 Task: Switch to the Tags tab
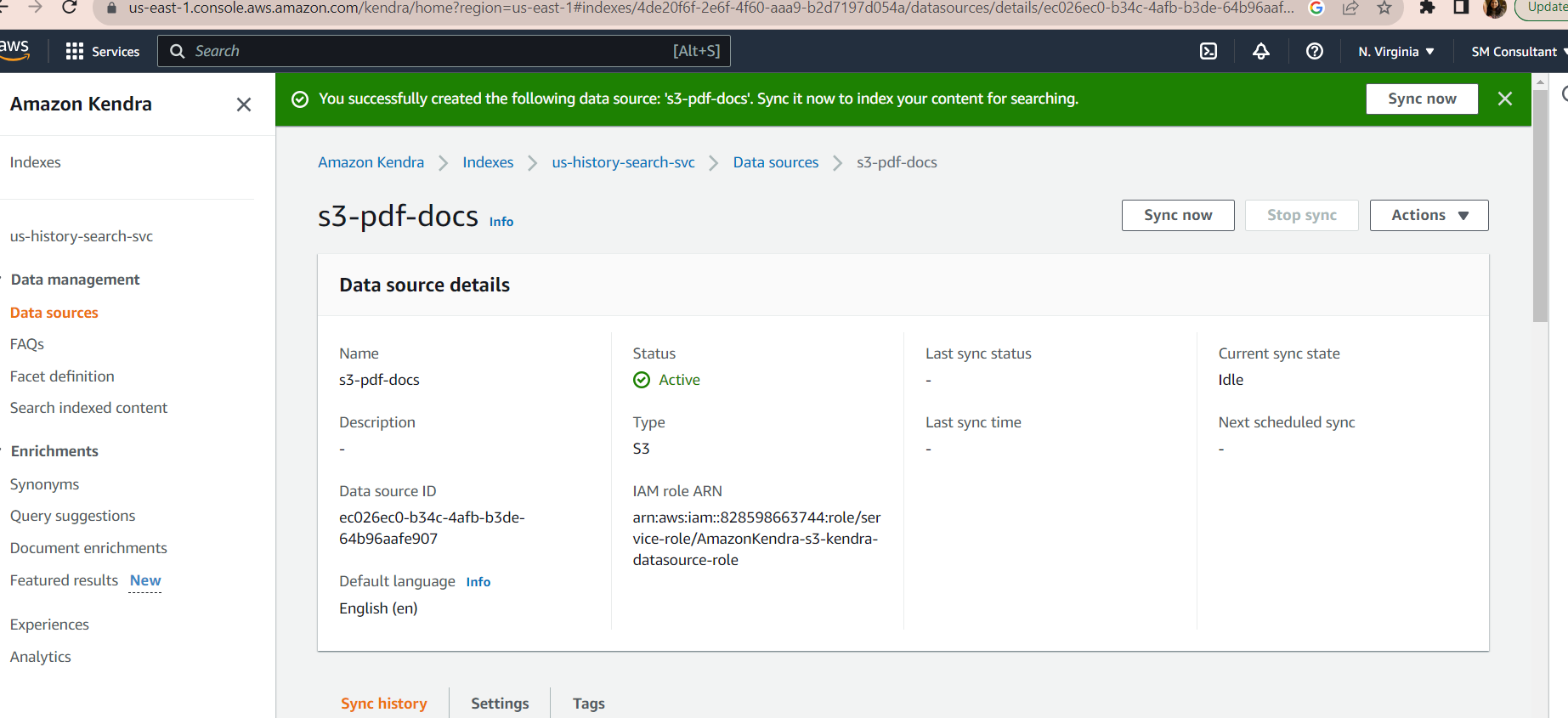coord(589,704)
